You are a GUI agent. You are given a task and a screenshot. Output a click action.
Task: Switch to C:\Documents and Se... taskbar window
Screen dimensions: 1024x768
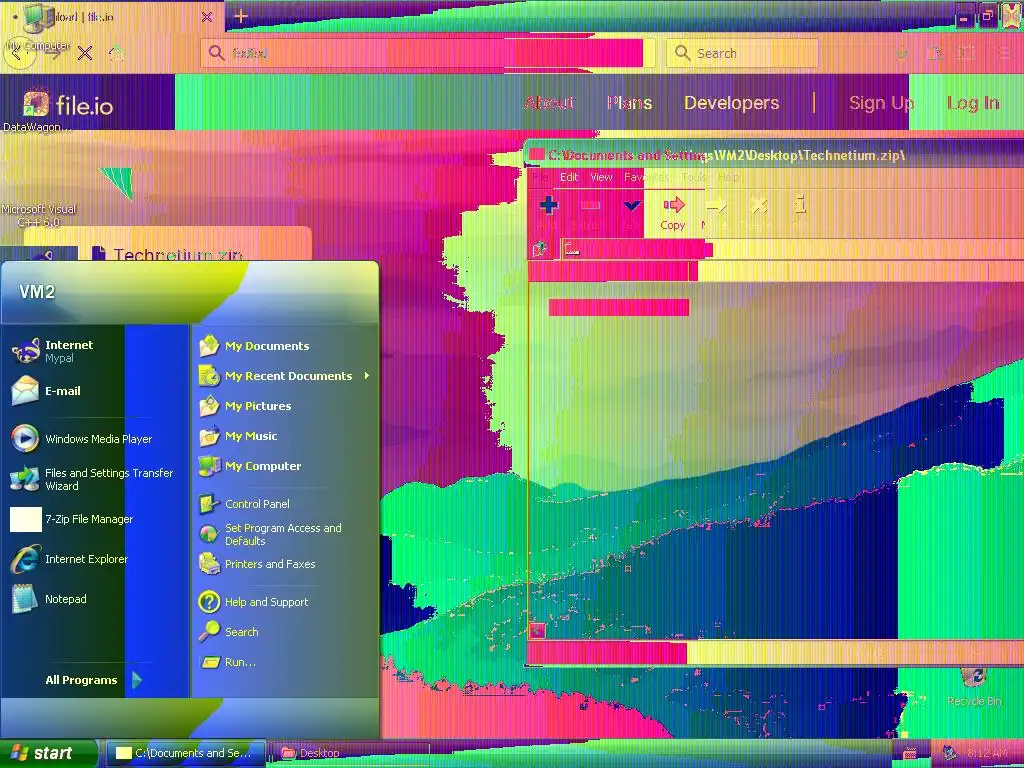[x=185, y=753]
